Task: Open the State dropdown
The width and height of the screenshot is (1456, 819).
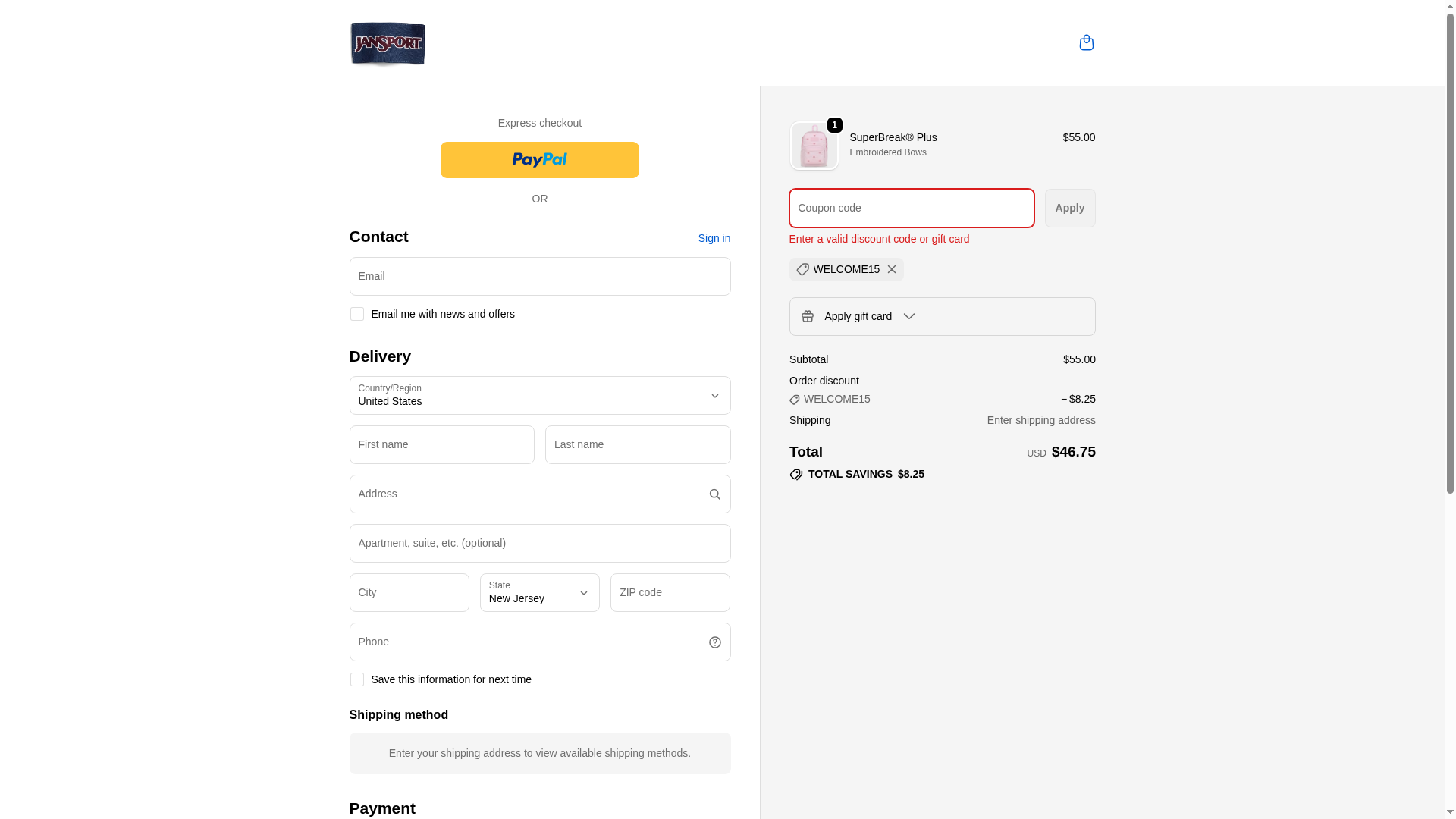Action: coord(539,592)
